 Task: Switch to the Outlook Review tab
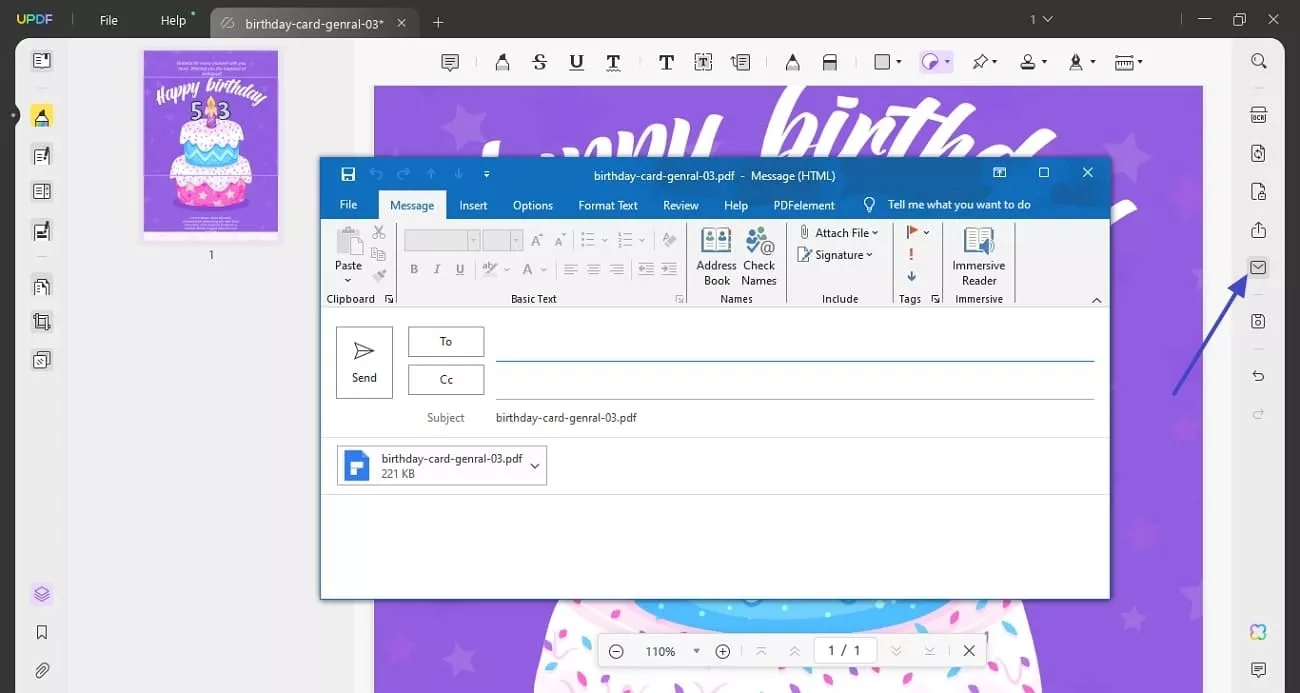point(681,205)
